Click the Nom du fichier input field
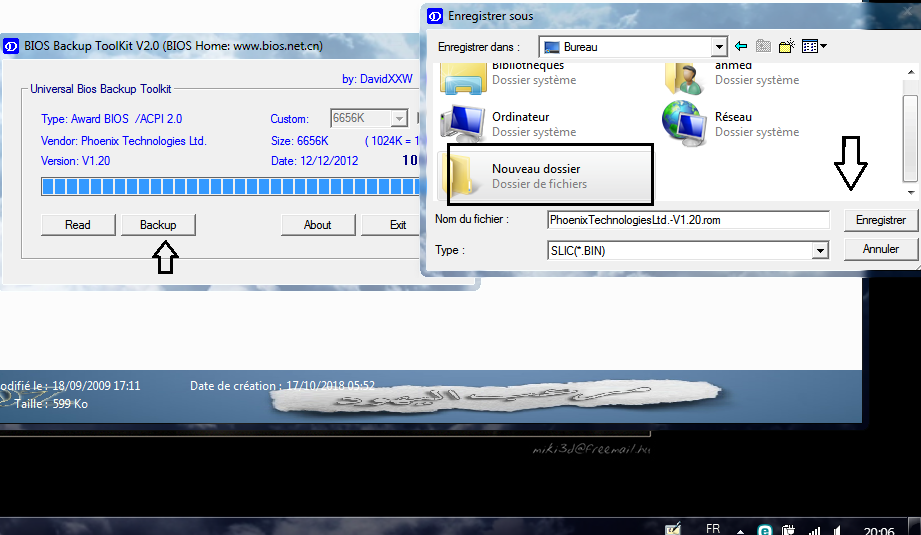The width and height of the screenshot is (921, 535). (x=688, y=220)
